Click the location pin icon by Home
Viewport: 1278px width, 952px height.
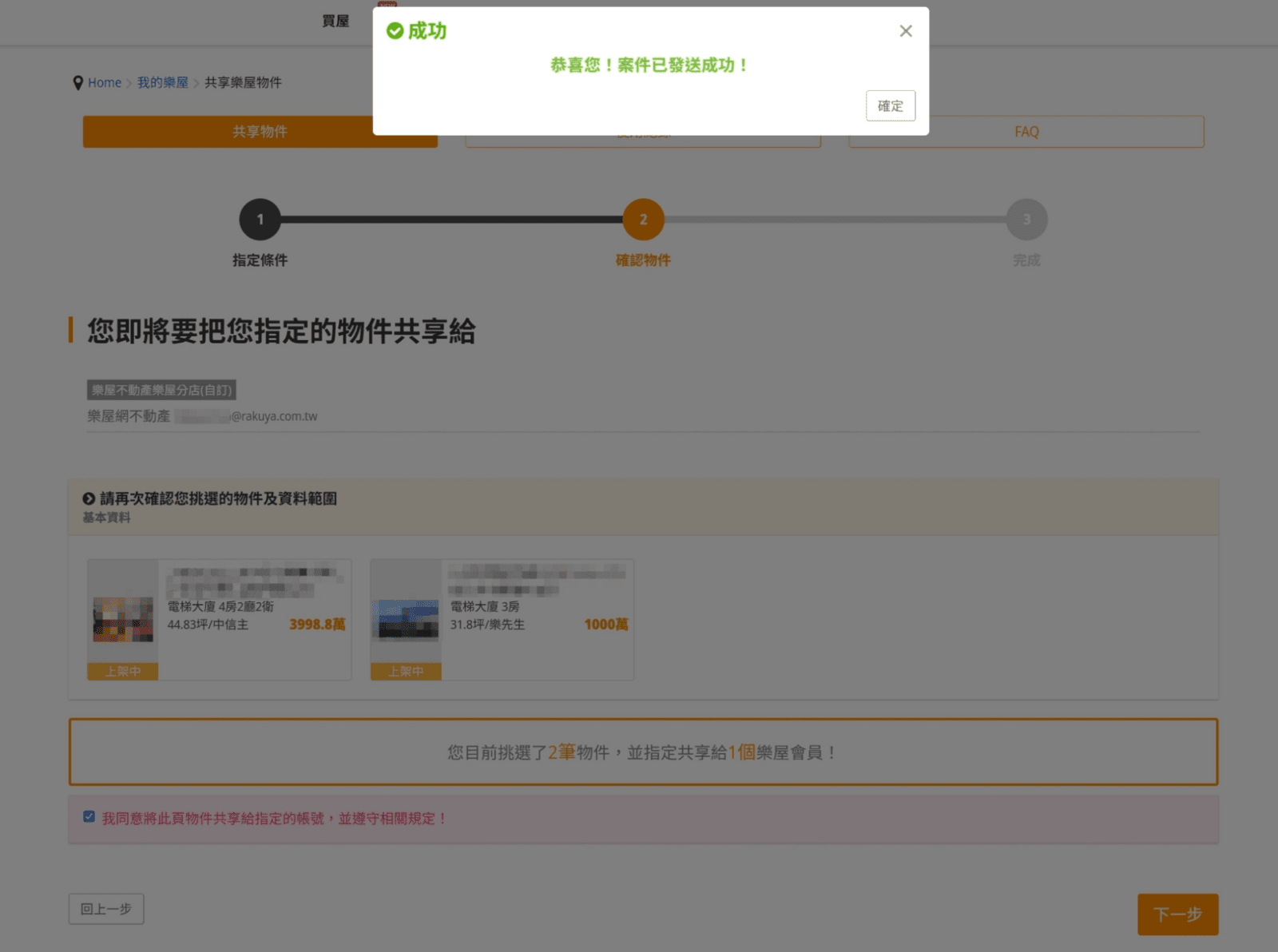(x=77, y=83)
